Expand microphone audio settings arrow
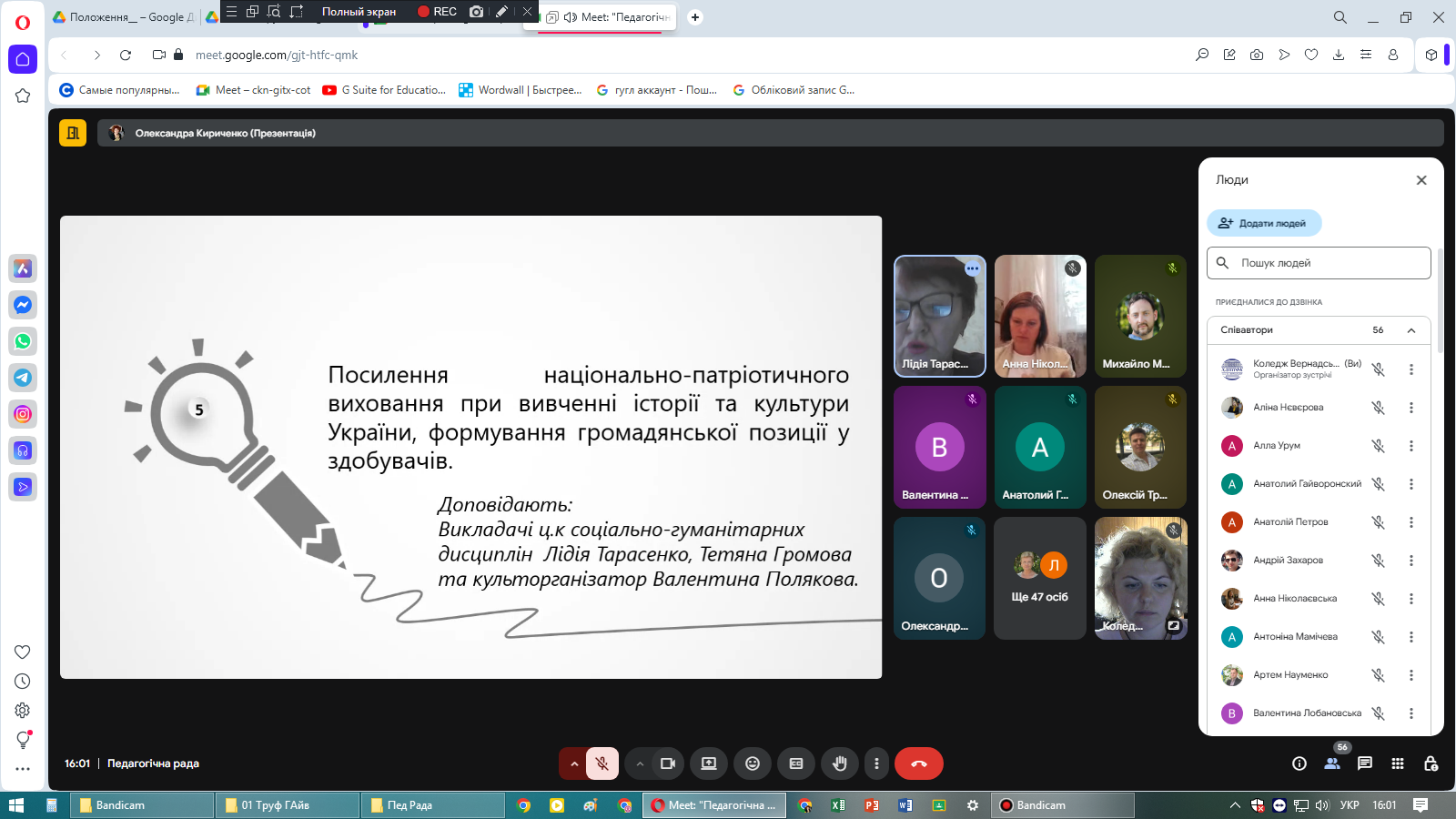 pyautogui.click(x=574, y=763)
